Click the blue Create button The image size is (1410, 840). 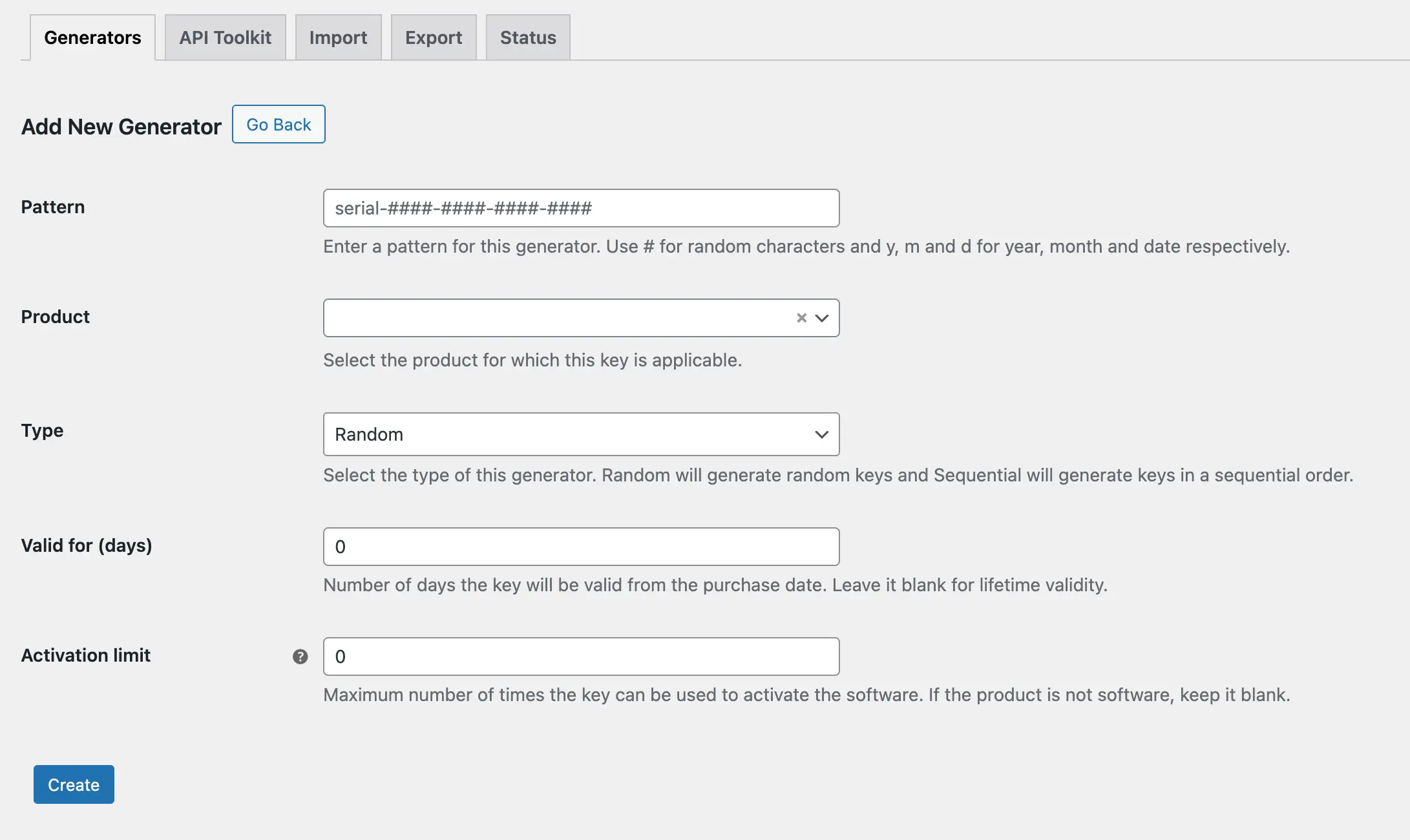74,784
